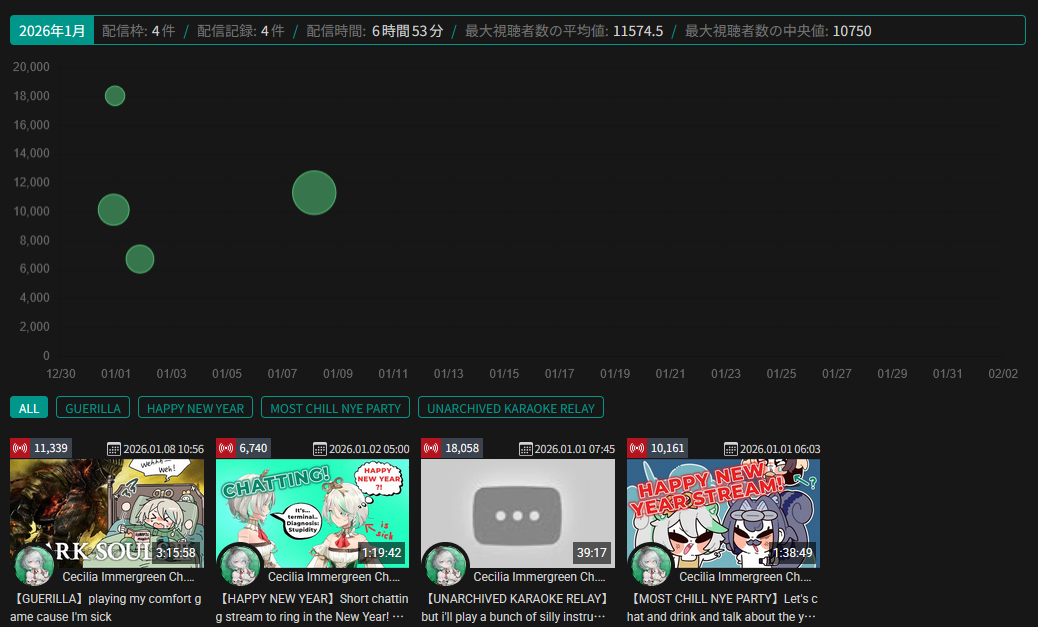This screenshot has width=1038, height=627.
Task: Click the 2026.01.02 05:00 date text
Action: [369, 449]
